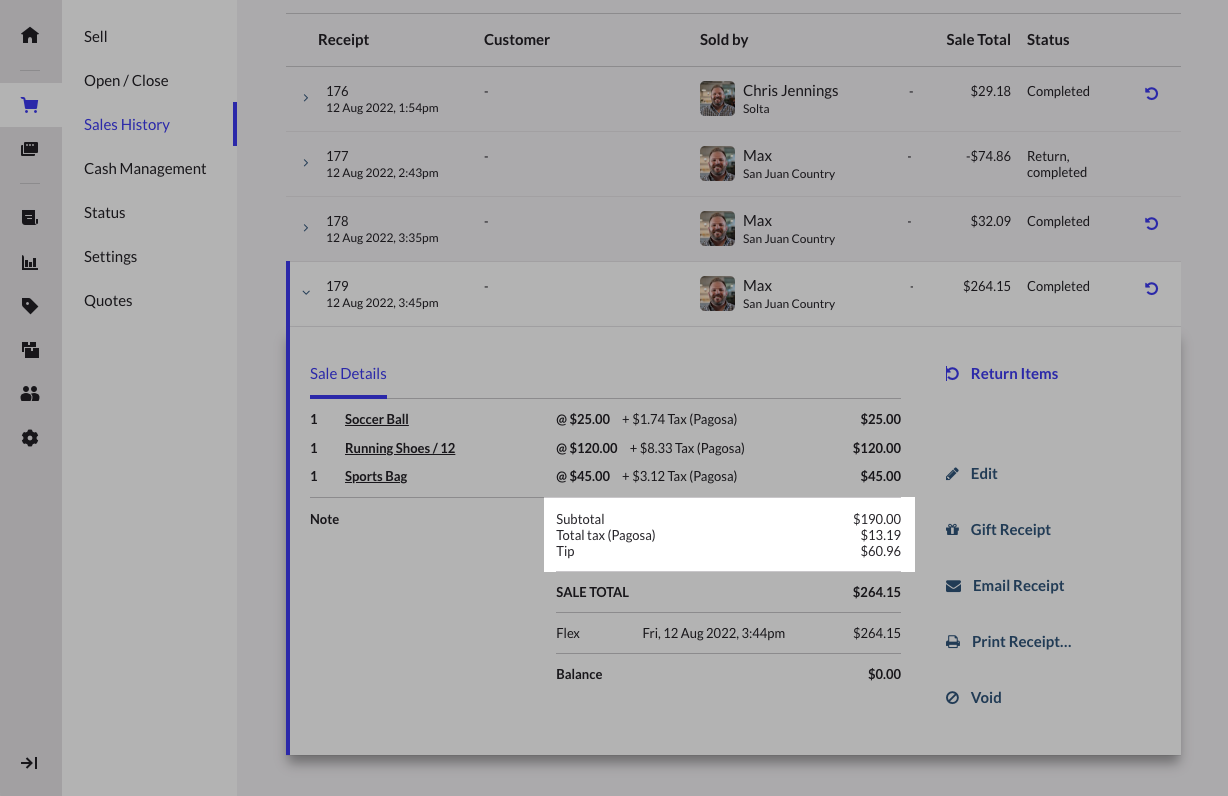Collapse the expanded receipt 179 row
Image resolution: width=1228 pixels, height=796 pixels.
(x=306, y=293)
